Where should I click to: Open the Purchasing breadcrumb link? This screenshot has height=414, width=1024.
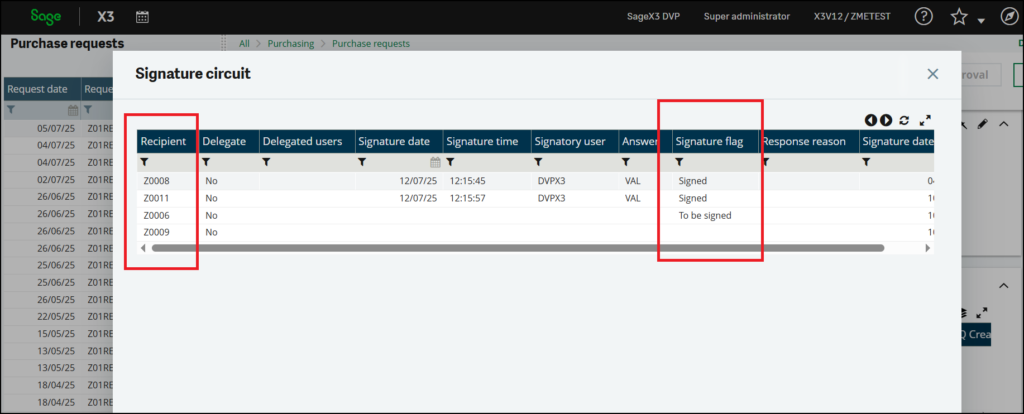[291, 44]
